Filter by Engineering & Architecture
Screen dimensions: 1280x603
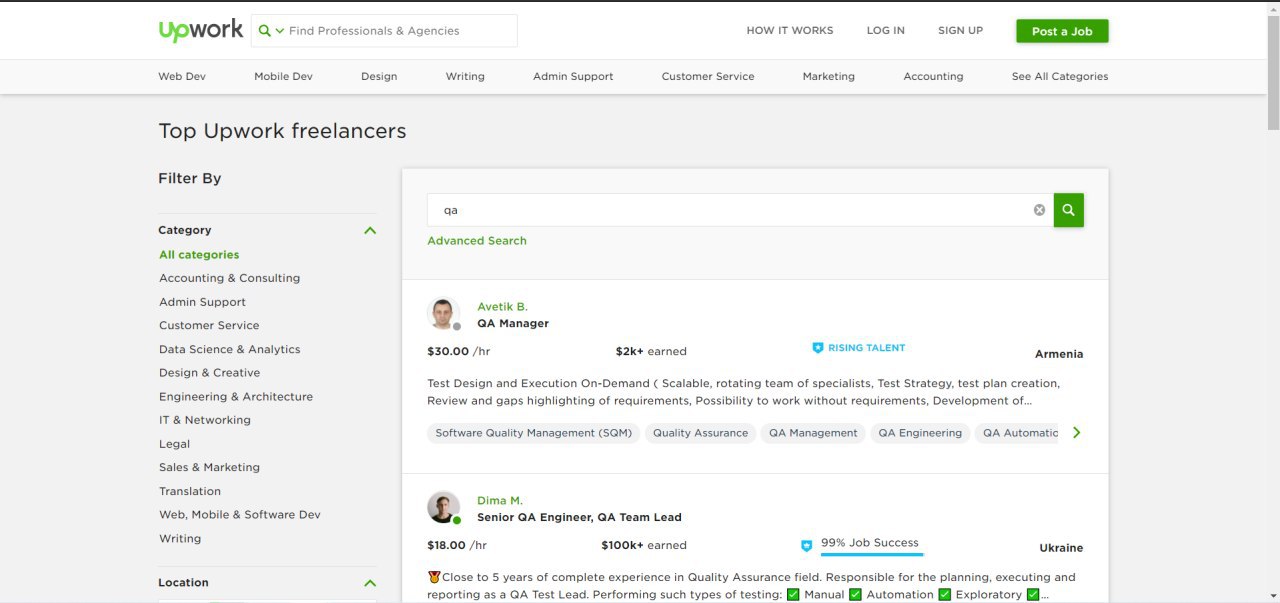click(x=236, y=396)
